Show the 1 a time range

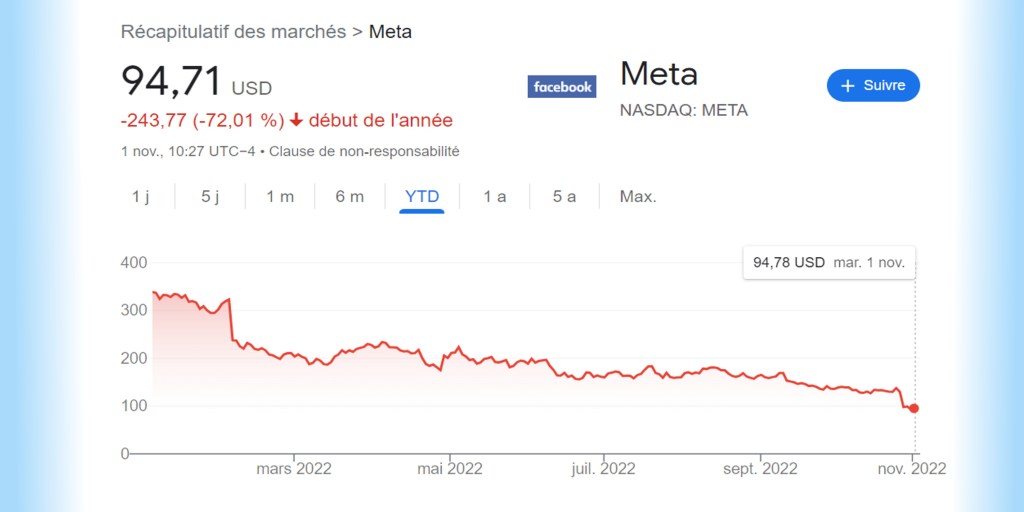tap(495, 196)
